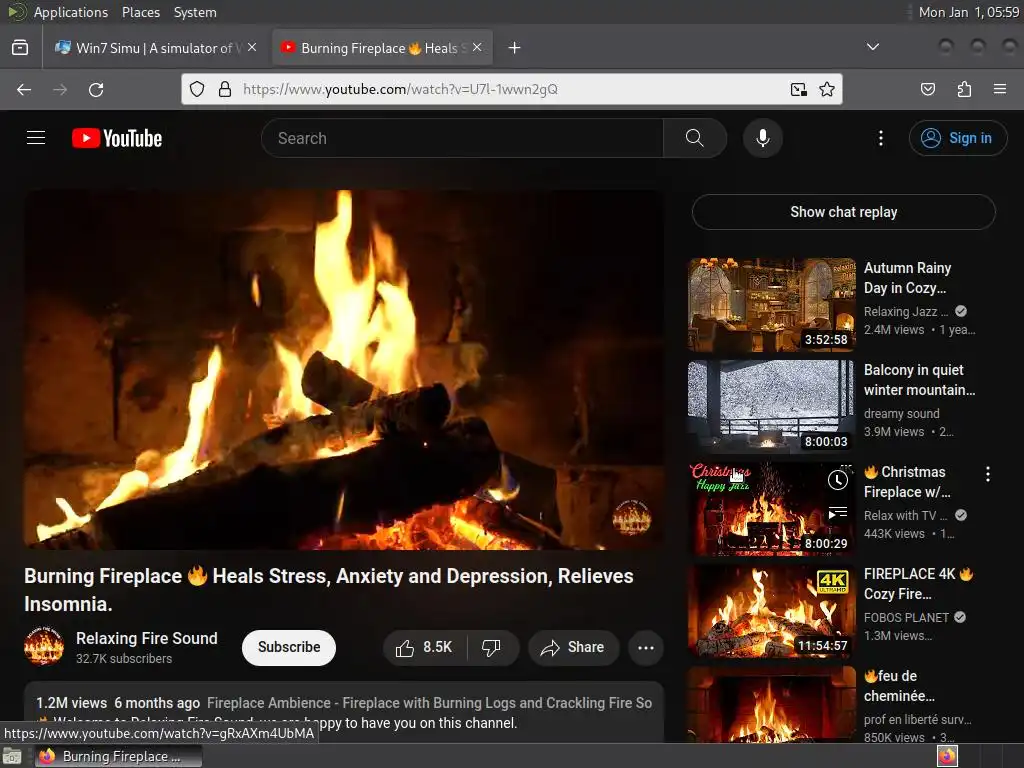Screen dimensions: 1024x768
Task: Show site security info padlock
Action: coord(225,89)
